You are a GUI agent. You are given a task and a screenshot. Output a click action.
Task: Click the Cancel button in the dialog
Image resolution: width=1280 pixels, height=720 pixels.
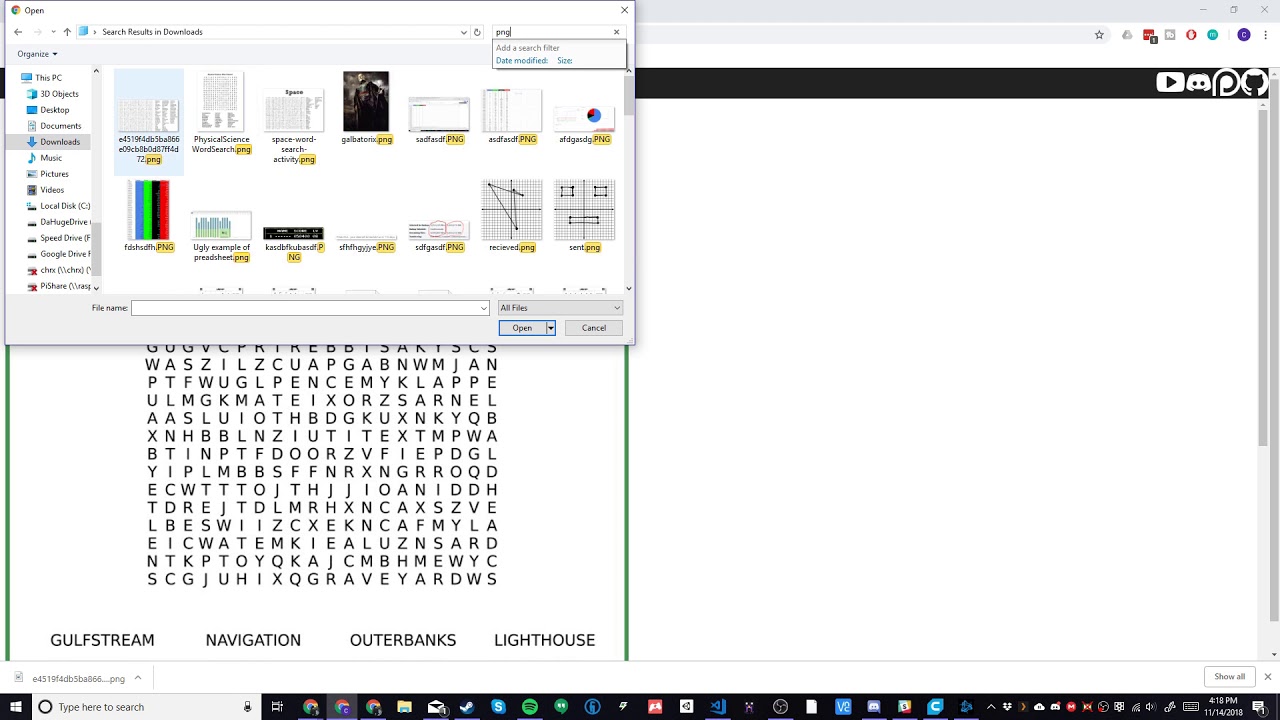pyautogui.click(x=594, y=328)
